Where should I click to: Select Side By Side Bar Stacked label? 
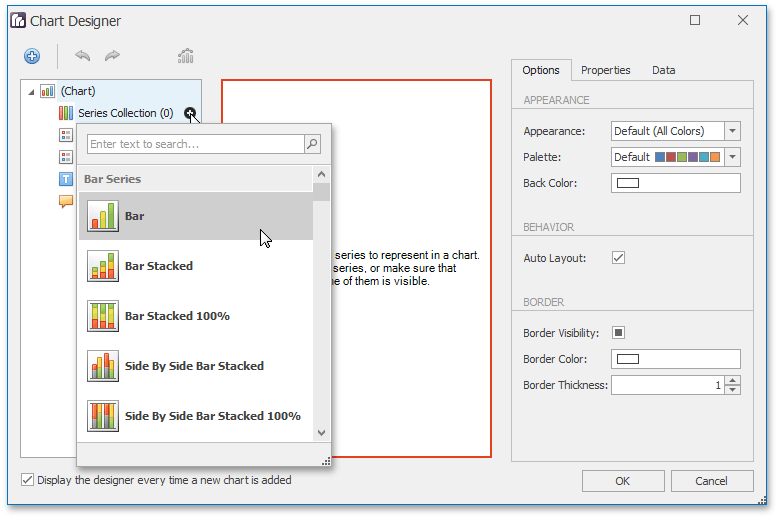tap(194, 366)
